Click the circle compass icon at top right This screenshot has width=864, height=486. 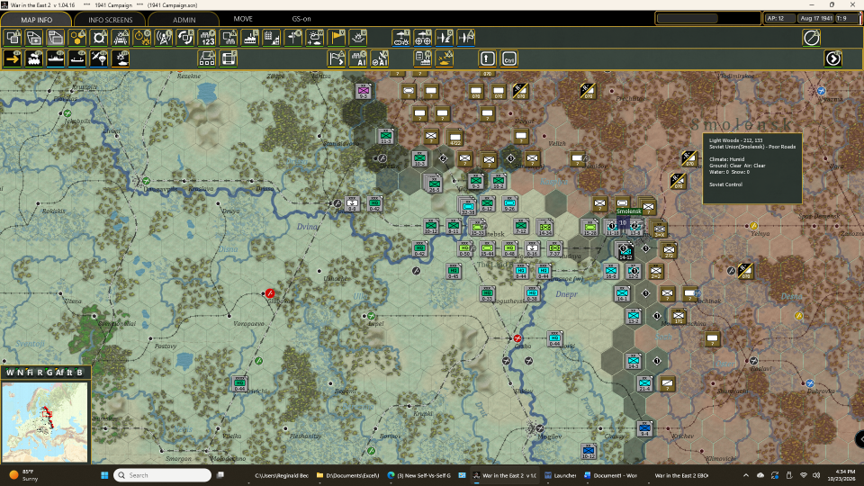pyautogui.click(x=811, y=37)
